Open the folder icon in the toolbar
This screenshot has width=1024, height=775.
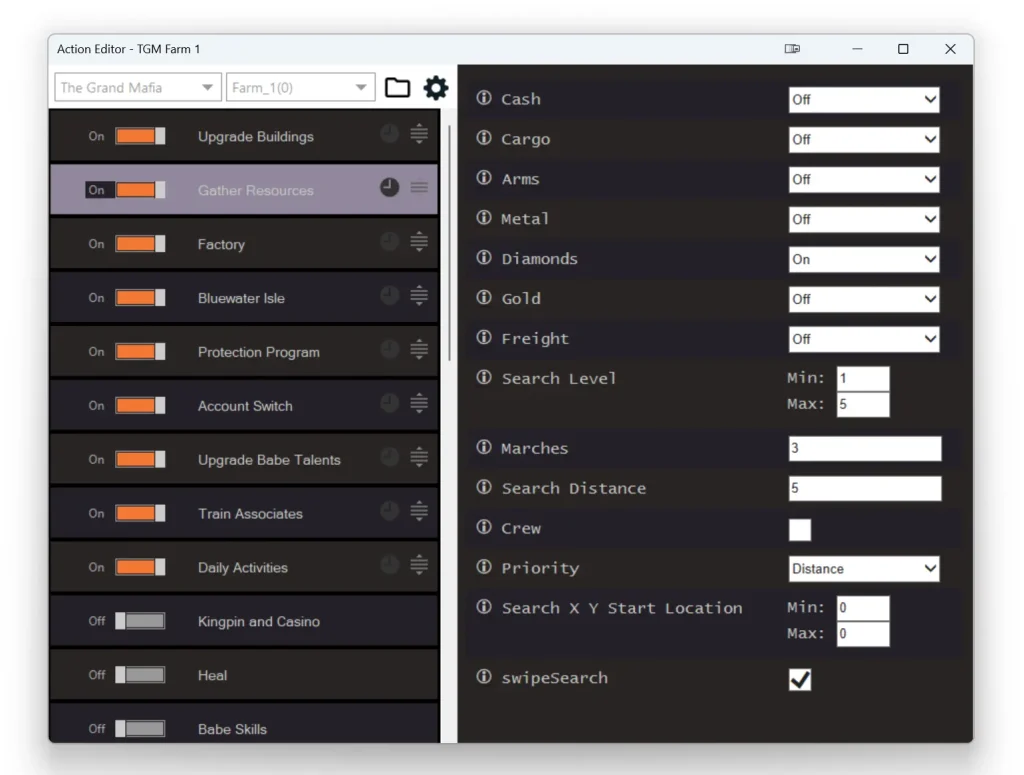[x=397, y=87]
